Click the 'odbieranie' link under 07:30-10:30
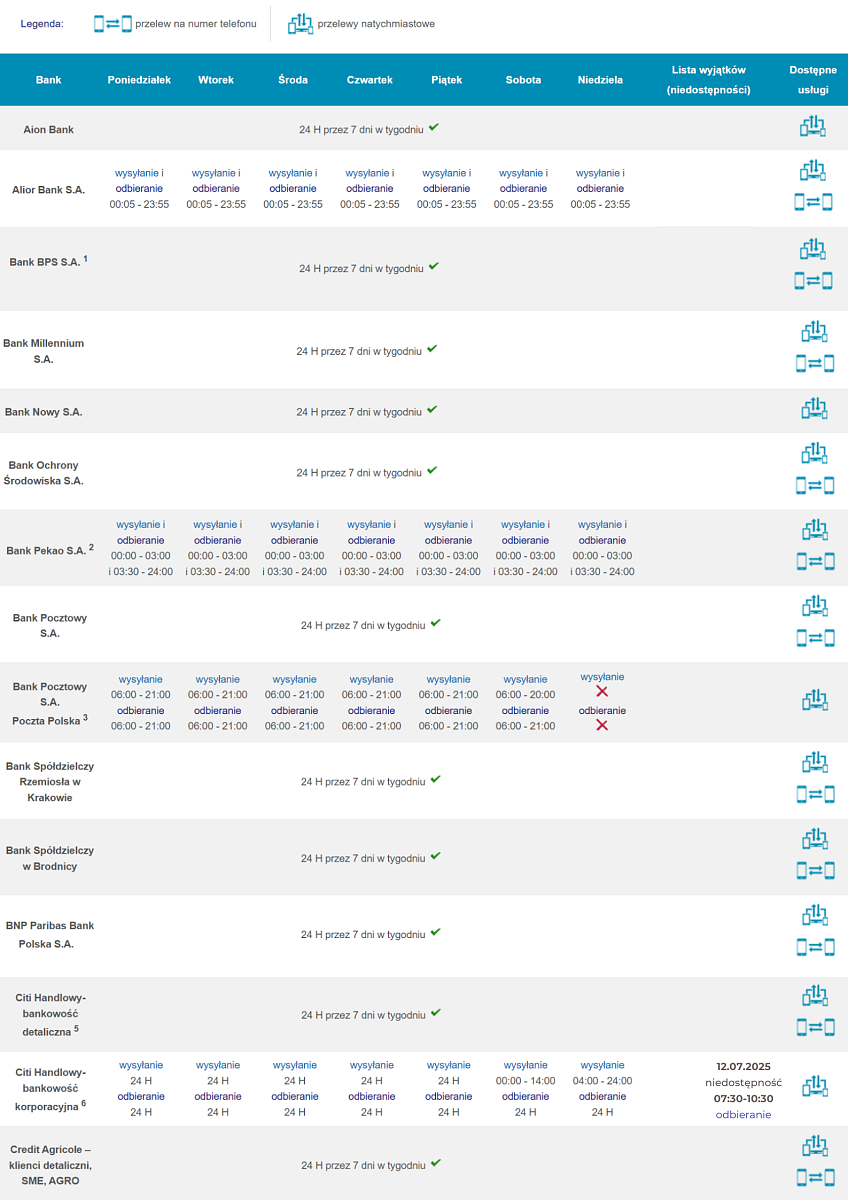 [x=743, y=1114]
